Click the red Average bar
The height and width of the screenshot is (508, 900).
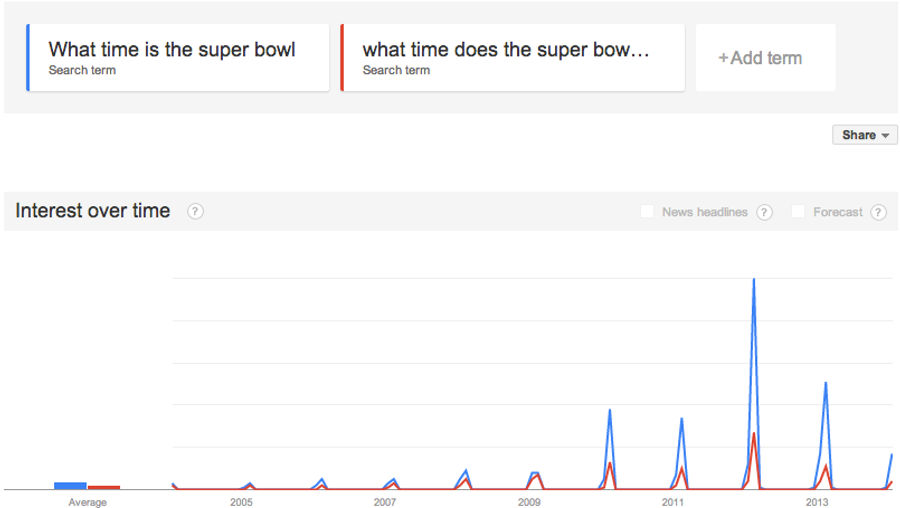104,487
